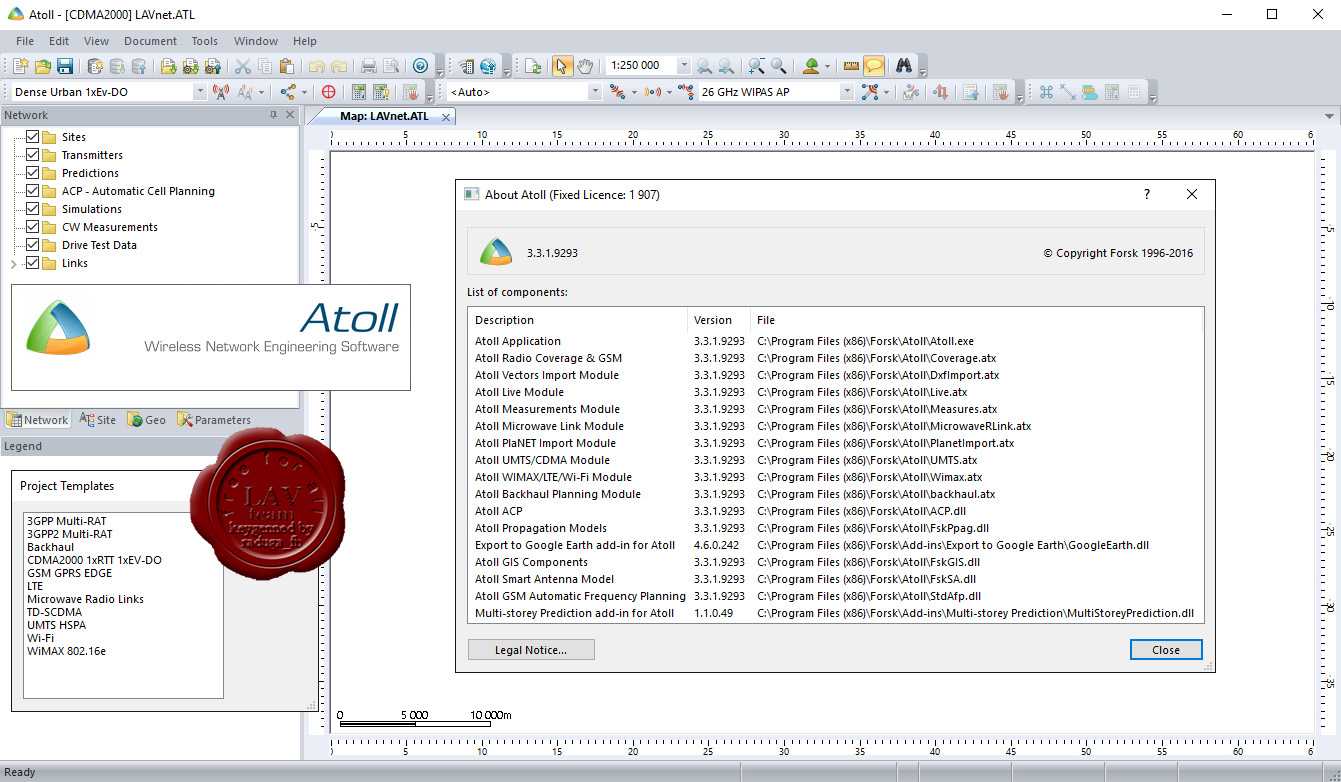Toggle the CW Measurements checkbox

[33, 227]
